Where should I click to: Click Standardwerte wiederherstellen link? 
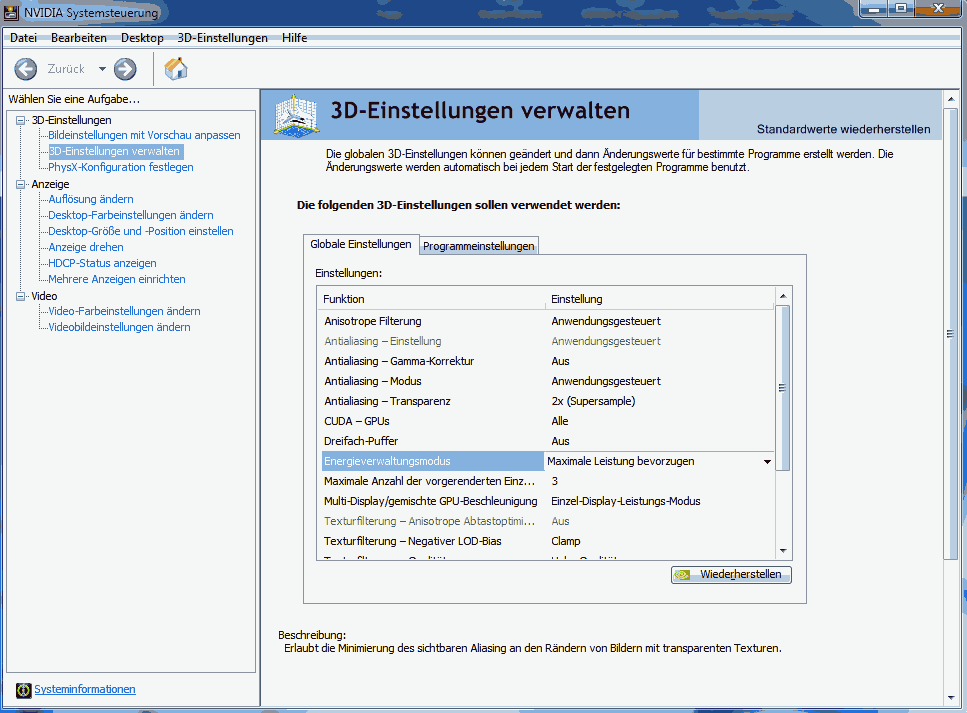point(844,130)
